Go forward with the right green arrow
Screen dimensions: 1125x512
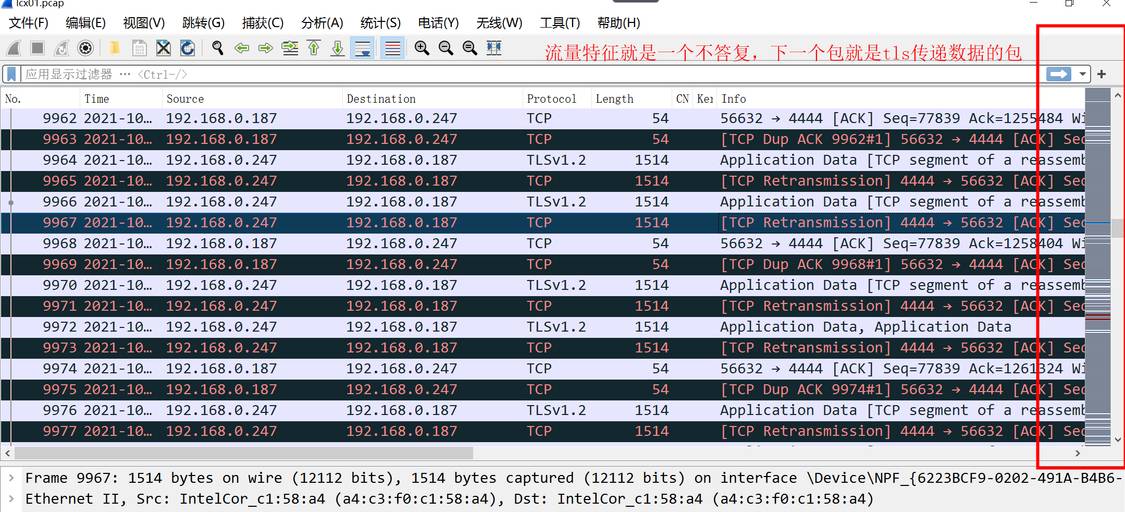pos(265,49)
